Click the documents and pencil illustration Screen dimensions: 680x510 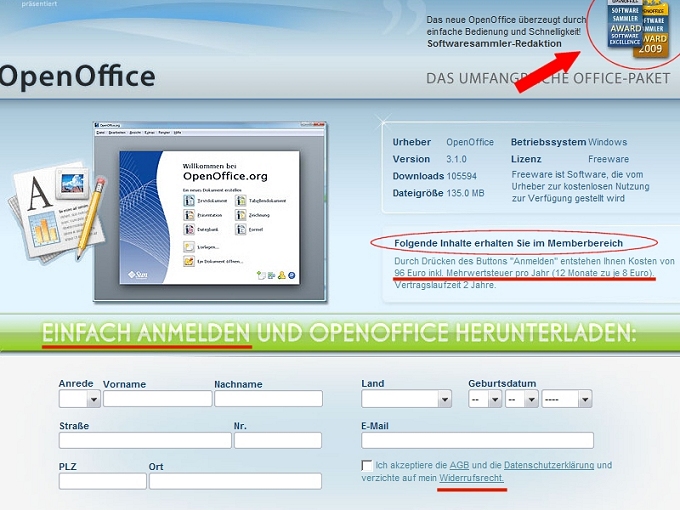point(56,213)
